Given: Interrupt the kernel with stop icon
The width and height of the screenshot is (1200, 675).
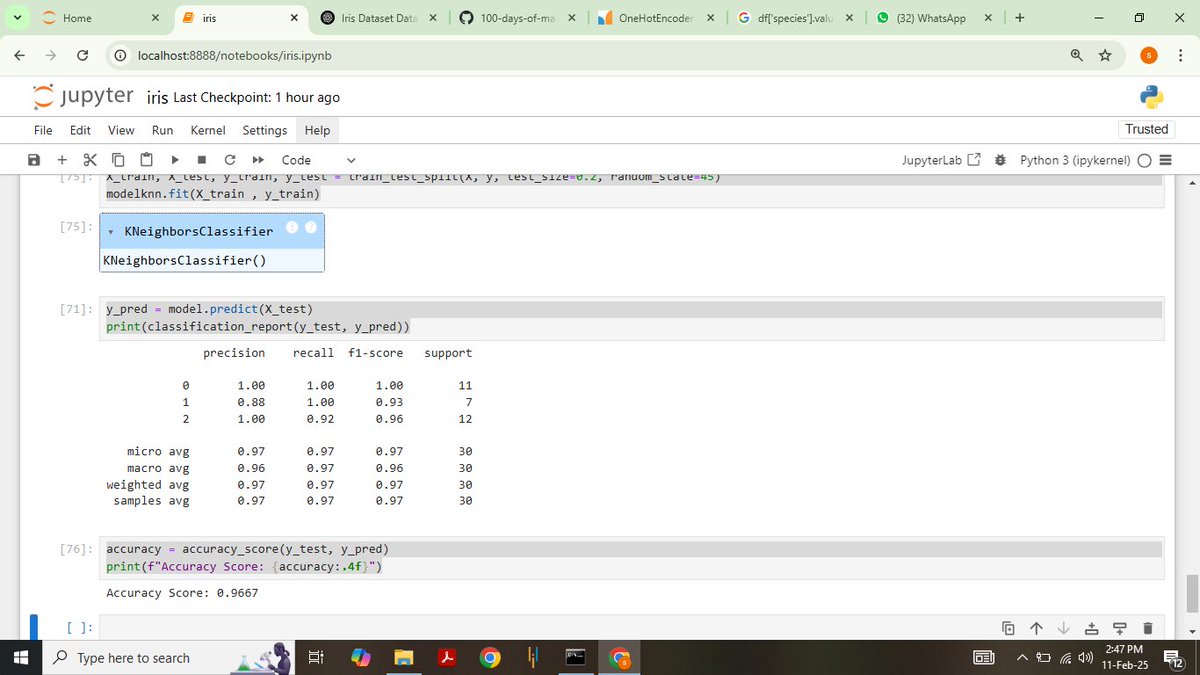Looking at the screenshot, I should tap(202, 160).
